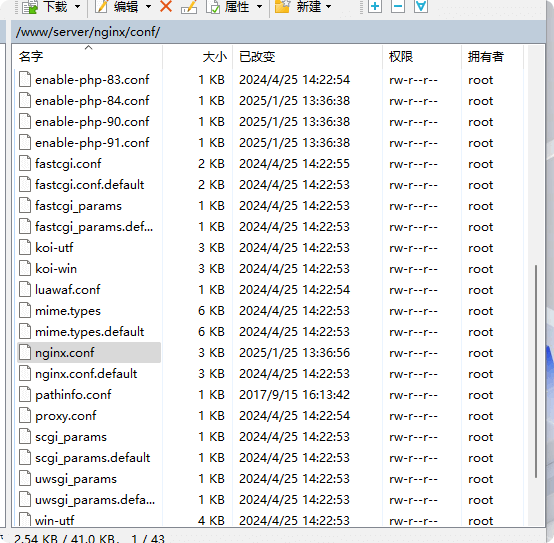Click the file icon of fastcgi_params

pyautogui.click(x=25, y=206)
